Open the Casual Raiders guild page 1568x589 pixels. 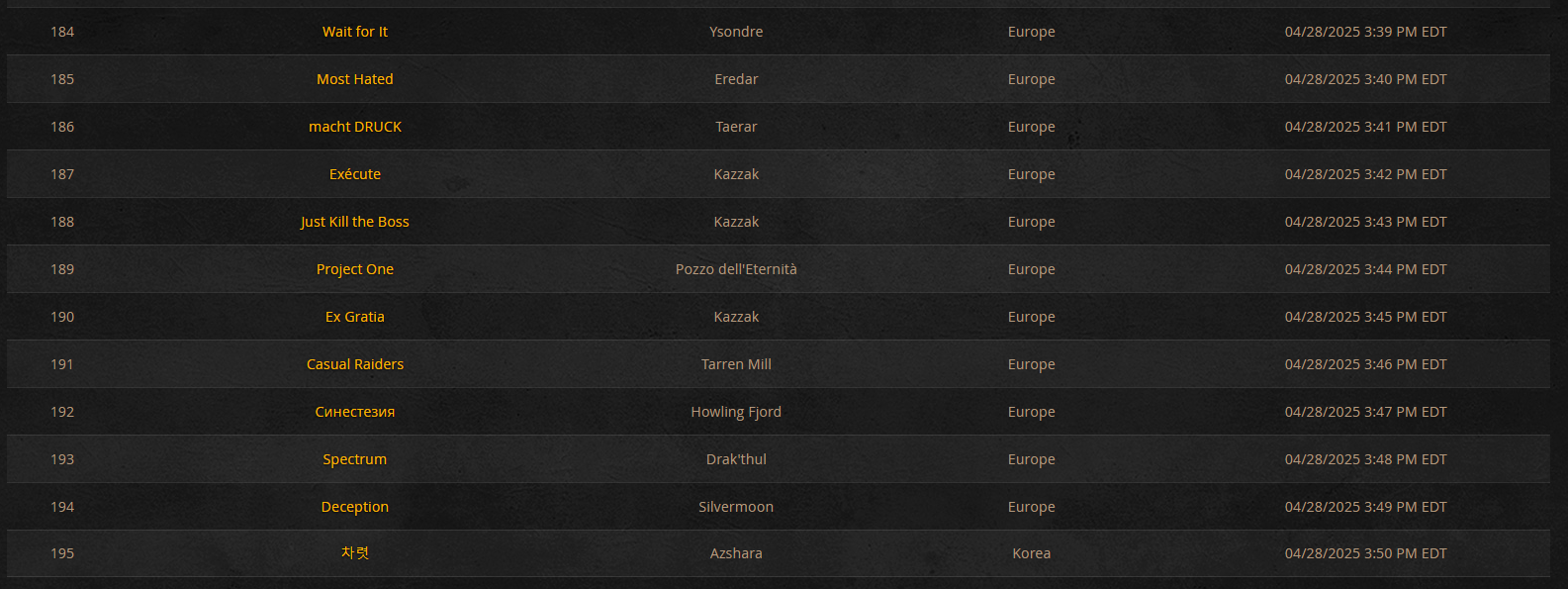(354, 364)
